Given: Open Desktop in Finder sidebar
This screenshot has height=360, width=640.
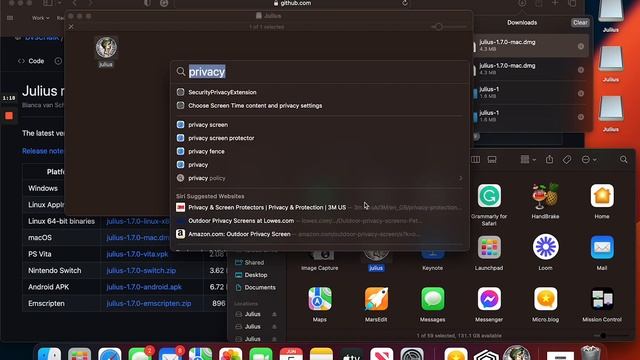Looking at the screenshot, I should [x=256, y=275].
